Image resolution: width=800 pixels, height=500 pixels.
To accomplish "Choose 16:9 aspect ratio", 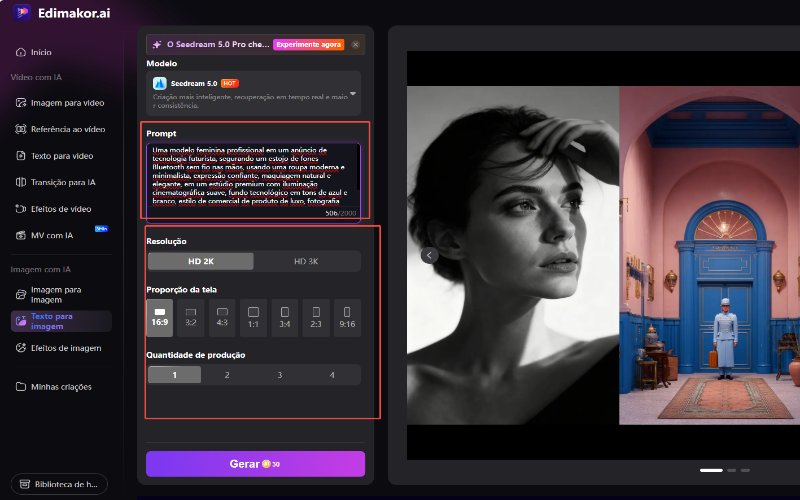I will point(160,318).
